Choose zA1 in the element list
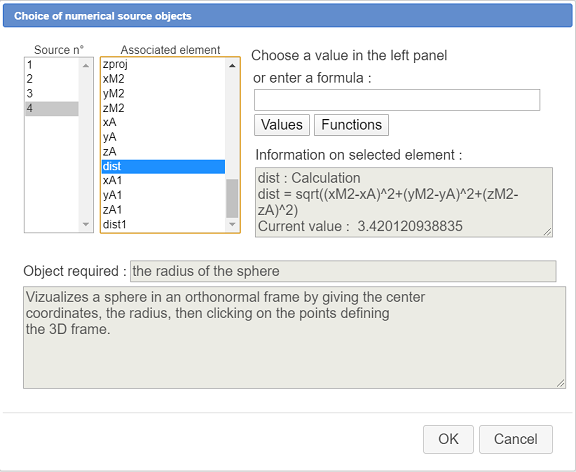576x472 pixels. [x=163, y=210]
